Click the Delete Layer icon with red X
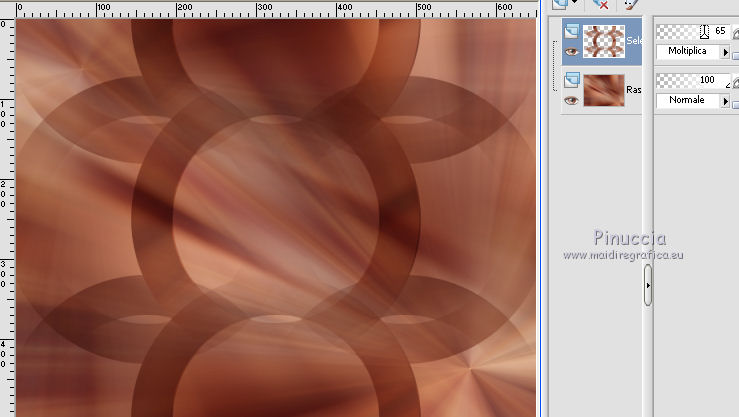This screenshot has height=417, width=739. click(600, 4)
